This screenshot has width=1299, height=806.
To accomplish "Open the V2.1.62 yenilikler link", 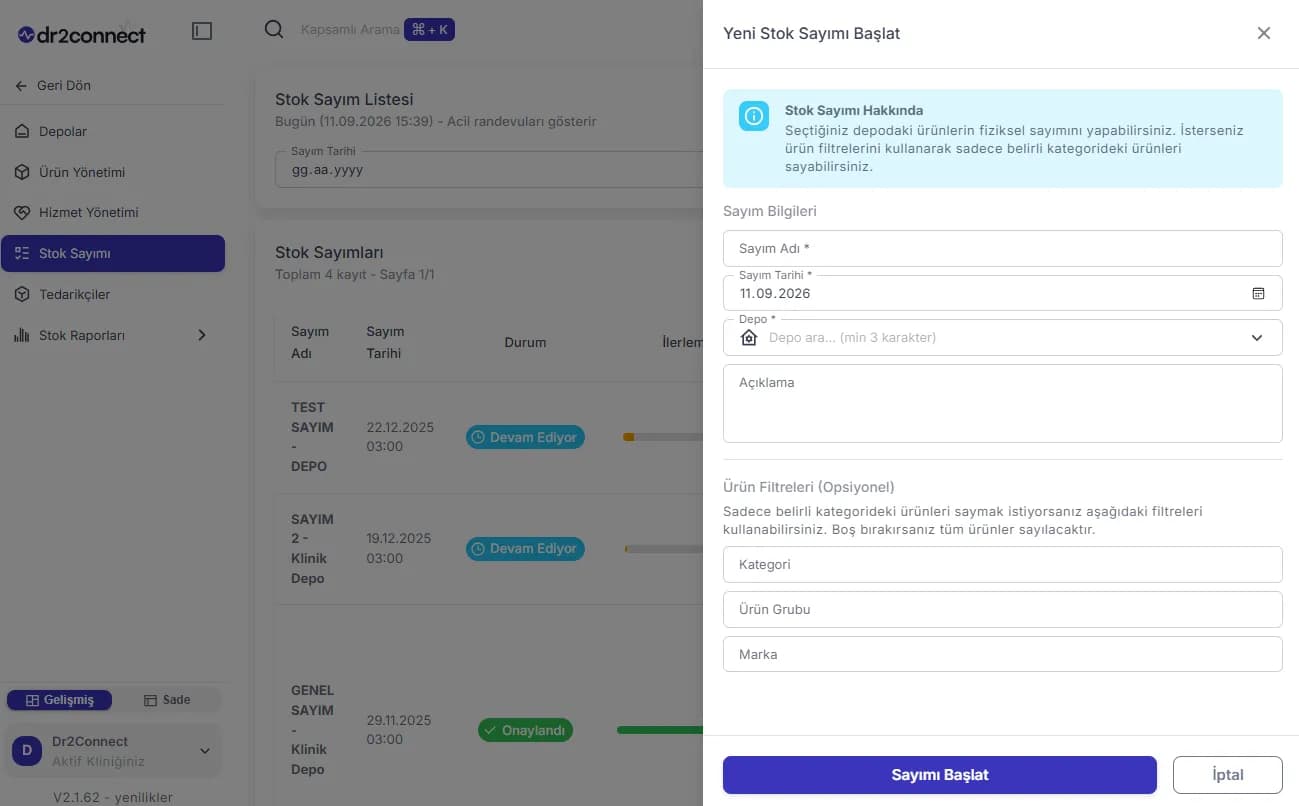I will click(x=113, y=797).
